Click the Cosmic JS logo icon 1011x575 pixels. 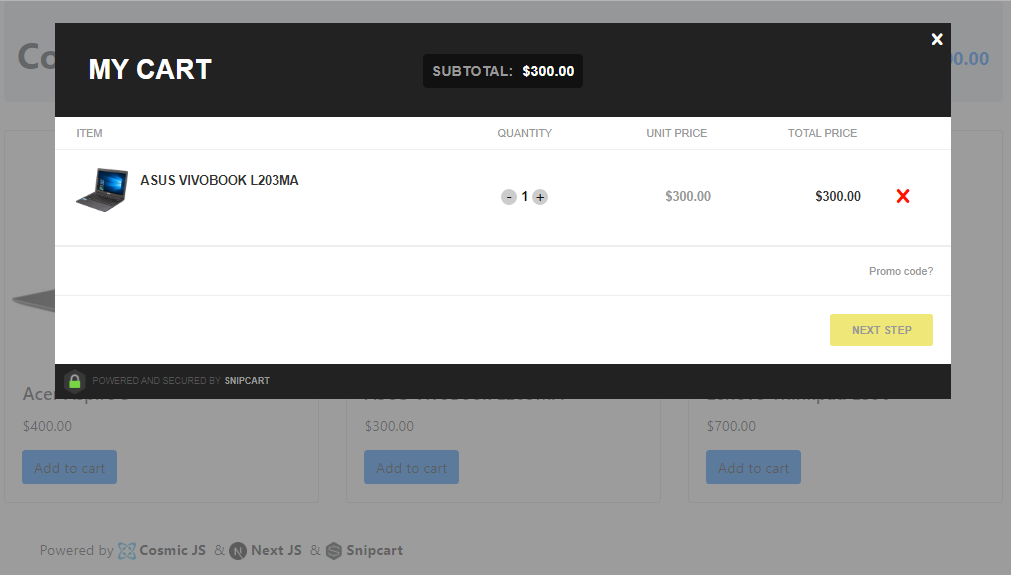pyautogui.click(x=127, y=551)
